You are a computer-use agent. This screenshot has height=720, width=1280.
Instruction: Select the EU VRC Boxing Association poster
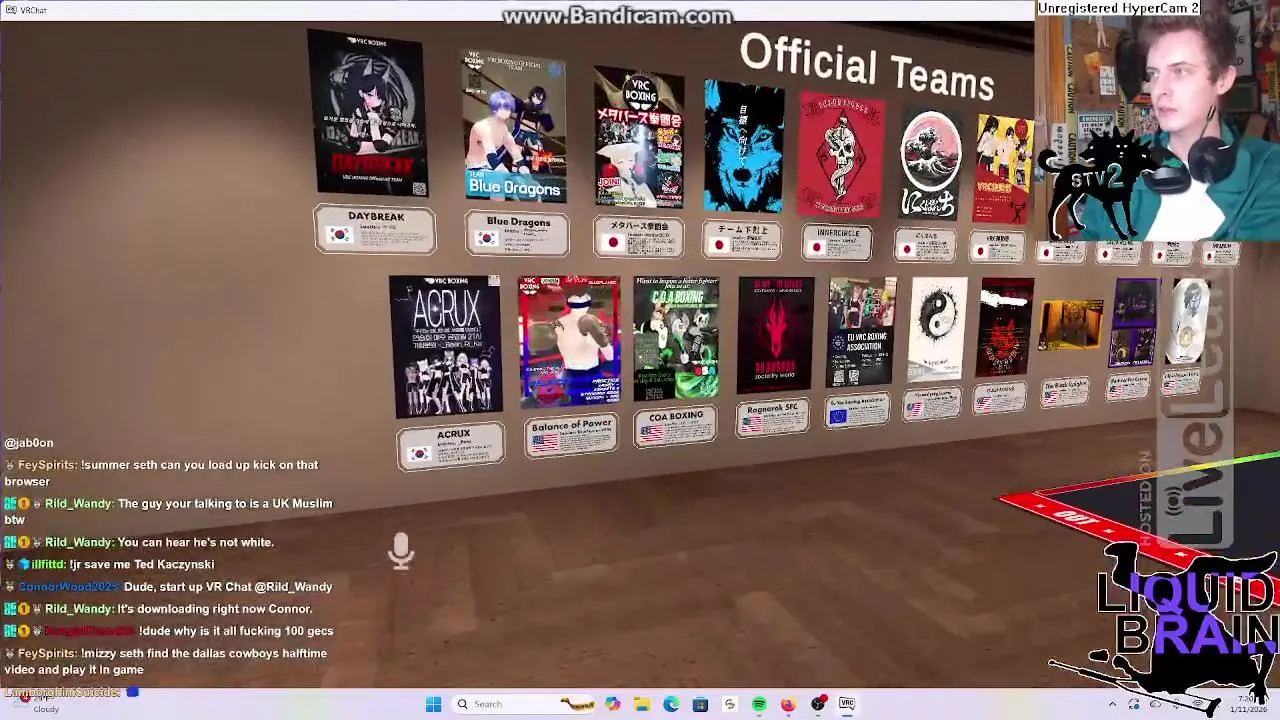(861, 333)
